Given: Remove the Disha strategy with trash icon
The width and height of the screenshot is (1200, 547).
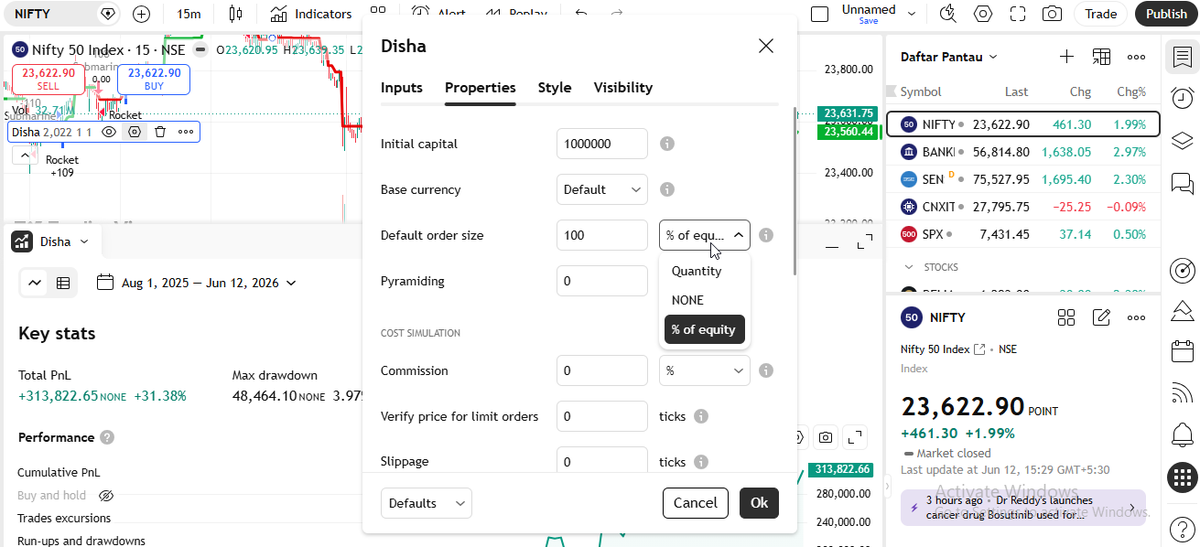Looking at the screenshot, I should pos(160,132).
